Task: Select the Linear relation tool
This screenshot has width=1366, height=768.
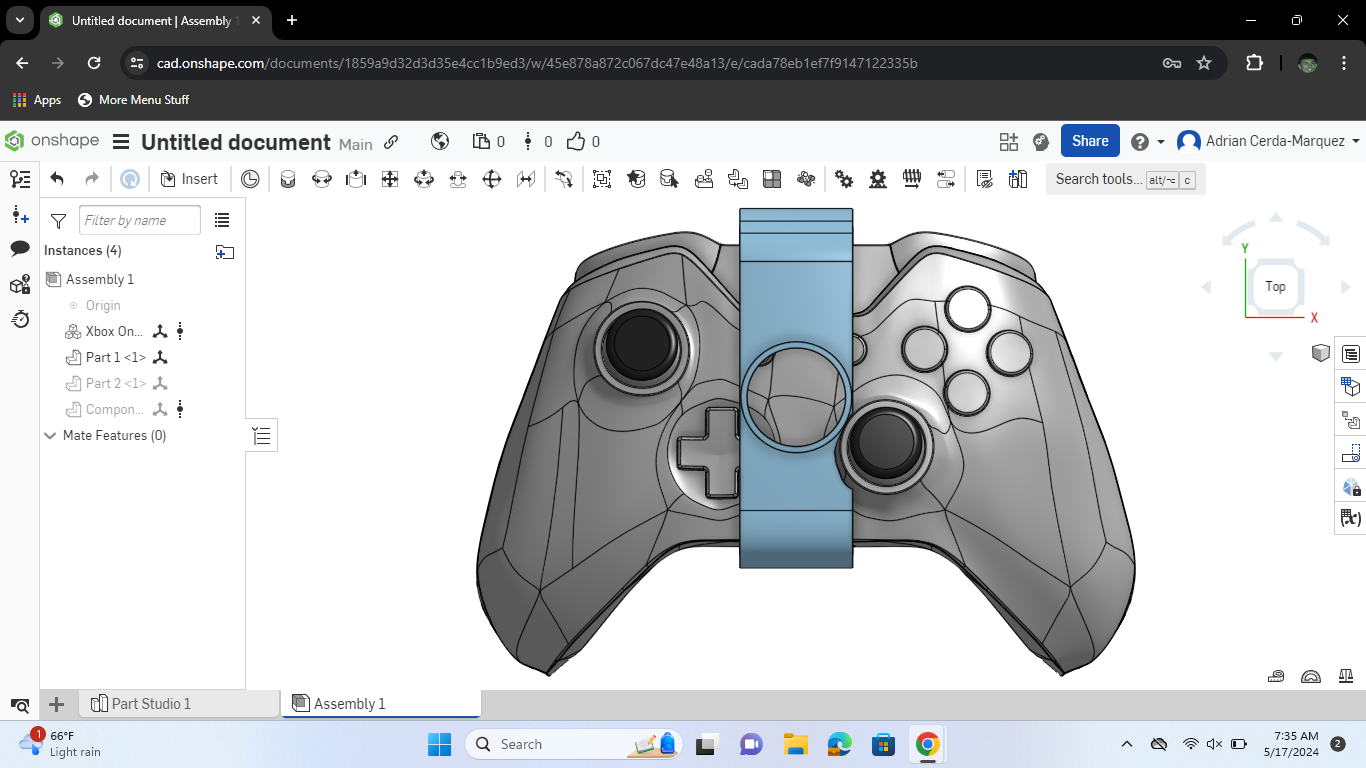Action: pos(946,179)
